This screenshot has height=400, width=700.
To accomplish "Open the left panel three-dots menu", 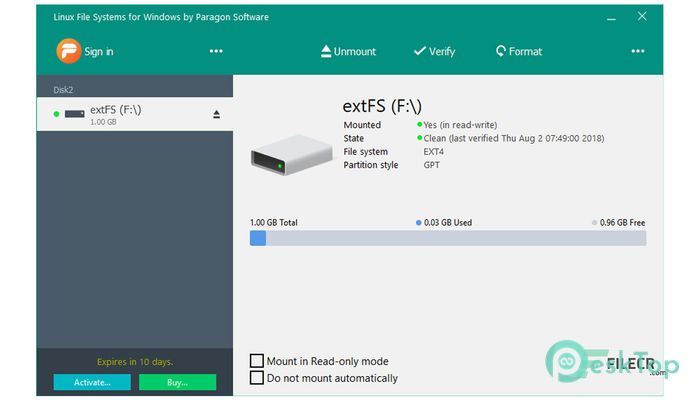I will point(216,51).
